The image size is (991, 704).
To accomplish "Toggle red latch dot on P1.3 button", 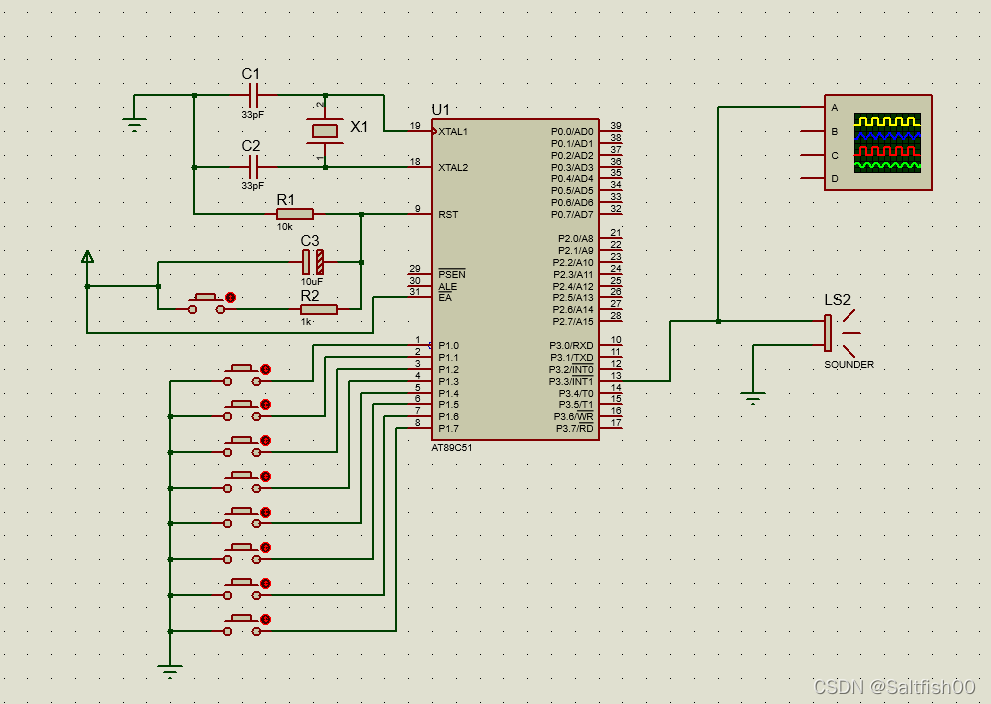I will (x=266, y=476).
